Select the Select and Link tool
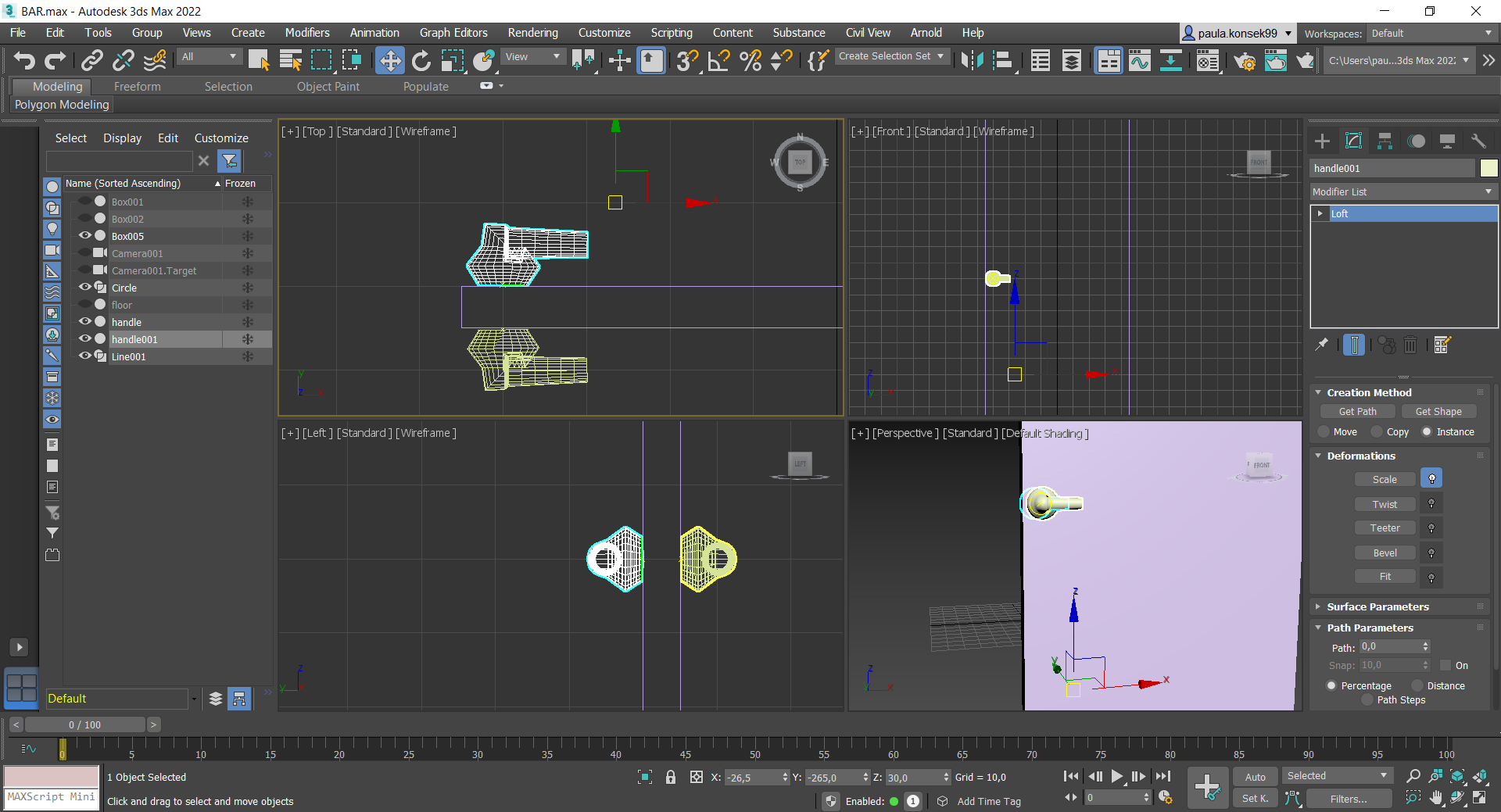 pos(92,60)
